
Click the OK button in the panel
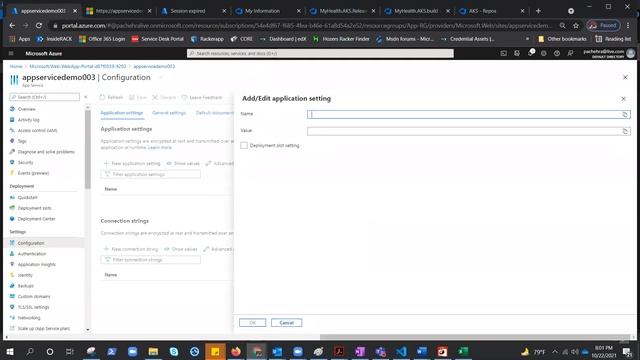(252, 323)
